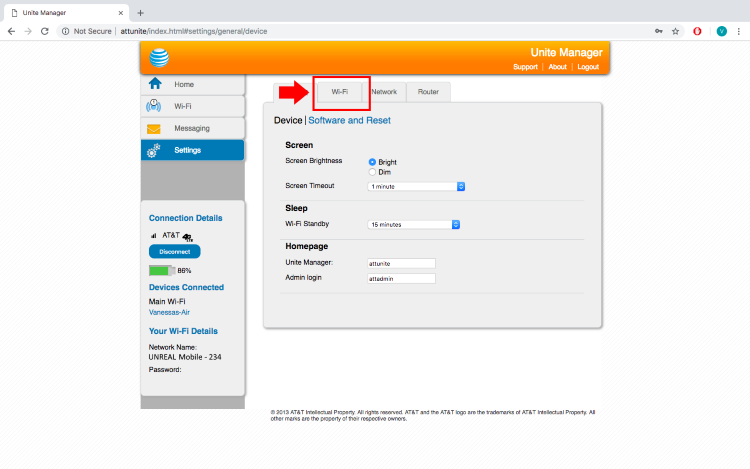Click the Connection Details heading

pyautogui.click(x=186, y=218)
